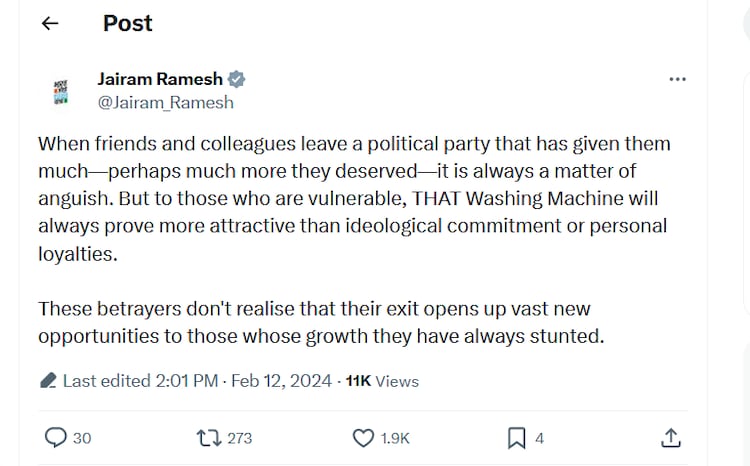Viewport: 750px width, 466px height.
Task: Click the 11K Views label
Action: coord(382,381)
